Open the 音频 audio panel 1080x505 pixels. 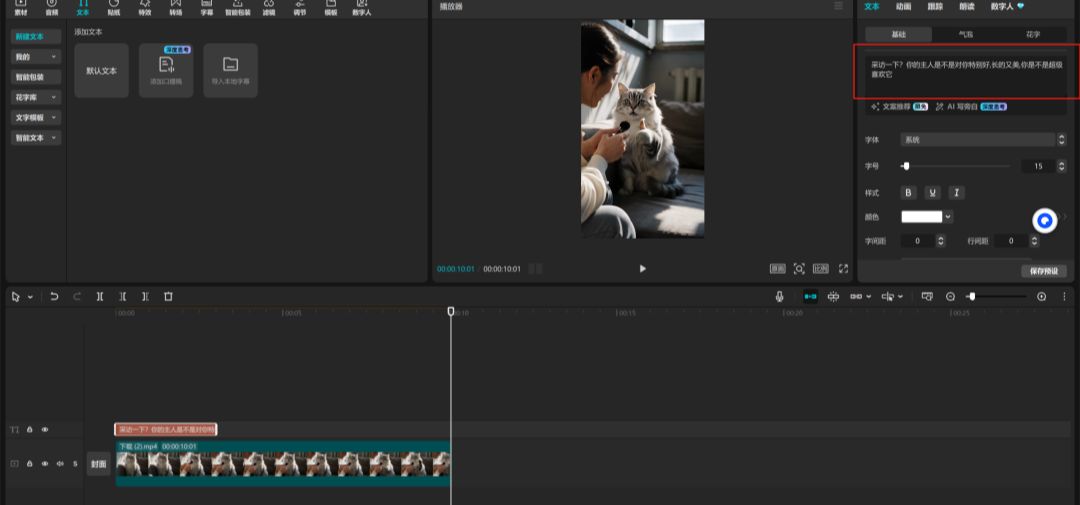[x=52, y=8]
